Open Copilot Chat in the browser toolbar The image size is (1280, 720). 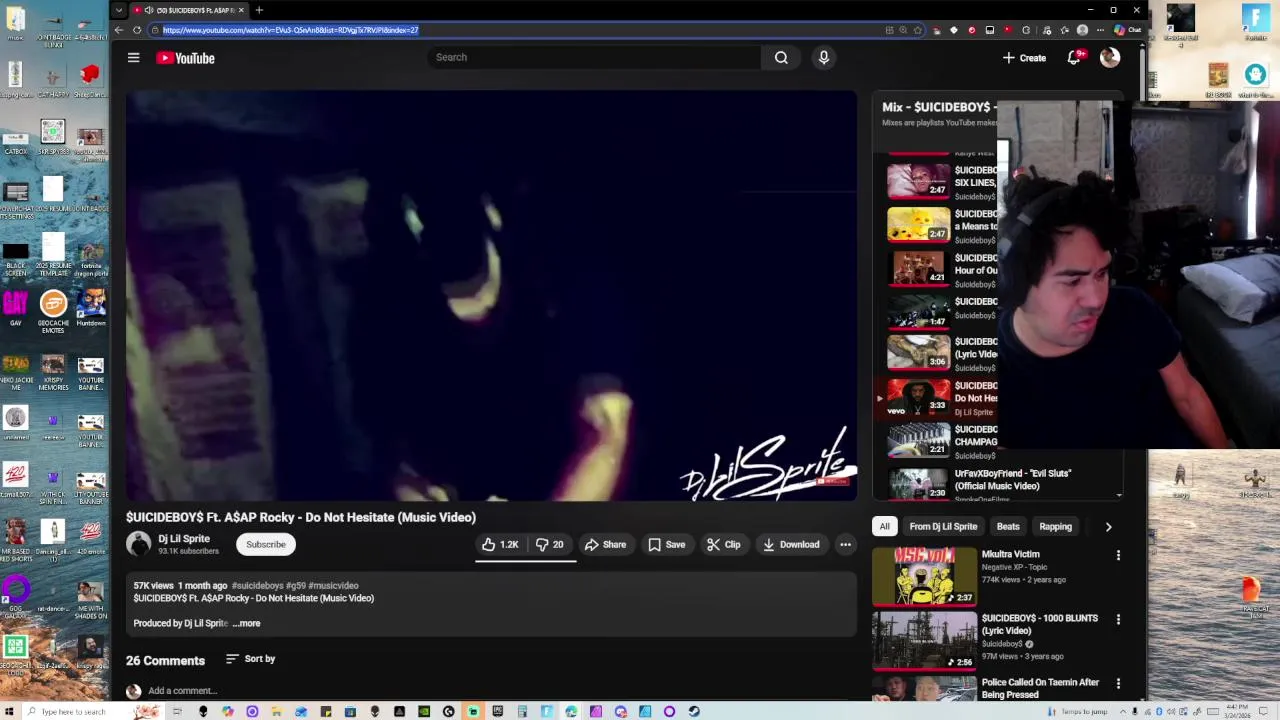(x=1127, y=30)
